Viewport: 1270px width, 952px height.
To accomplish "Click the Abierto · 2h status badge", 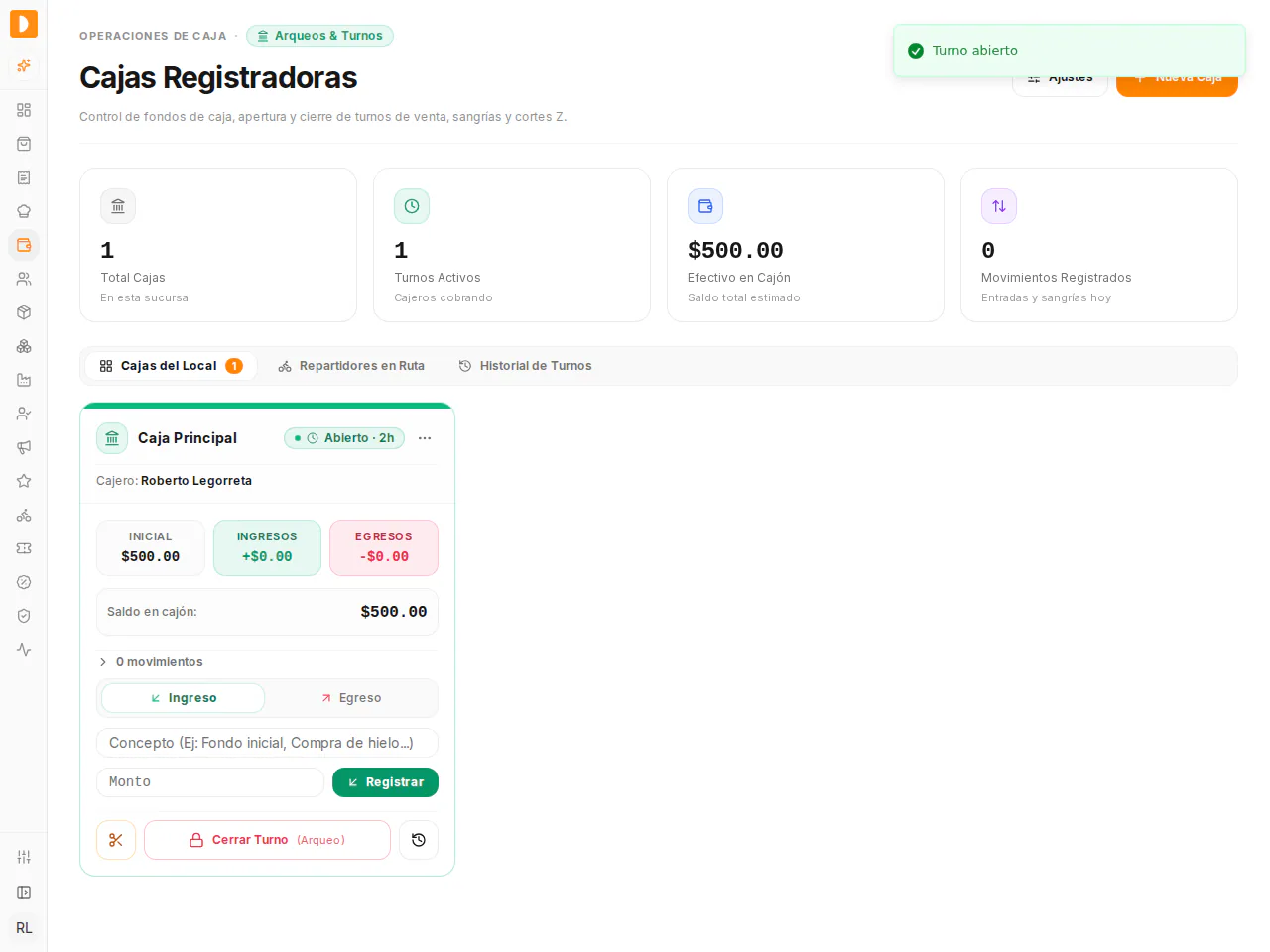I will pos(344,438).
